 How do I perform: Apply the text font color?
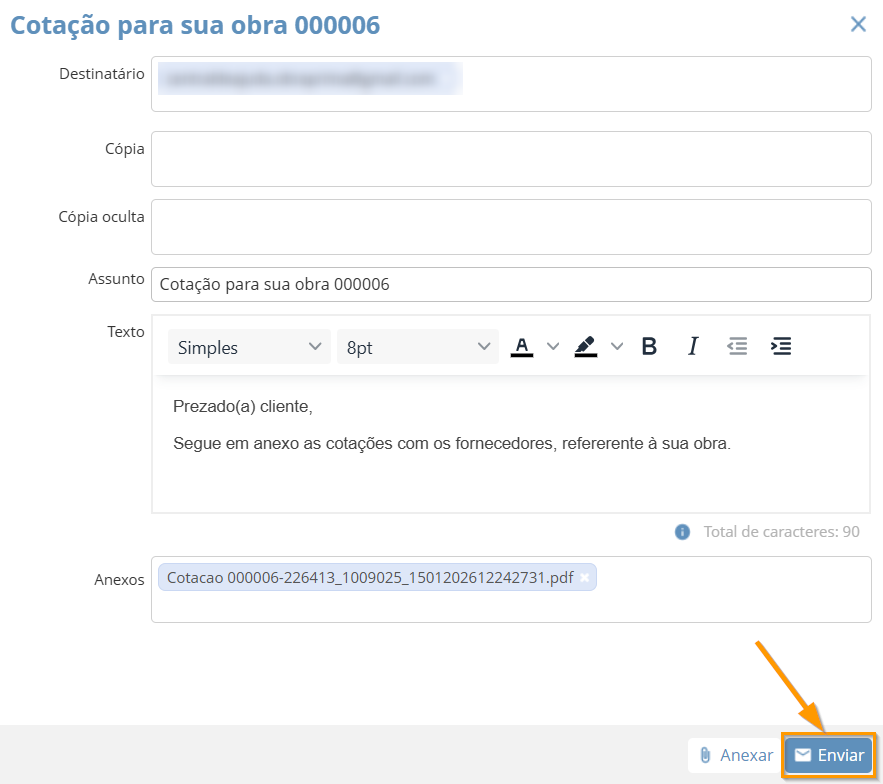(522, 347)
